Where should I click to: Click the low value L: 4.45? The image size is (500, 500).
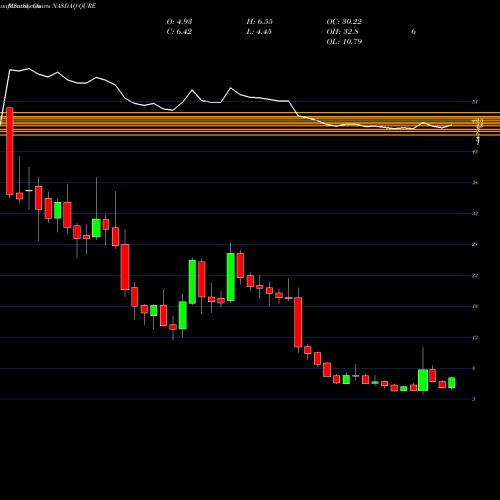(259, 32)
